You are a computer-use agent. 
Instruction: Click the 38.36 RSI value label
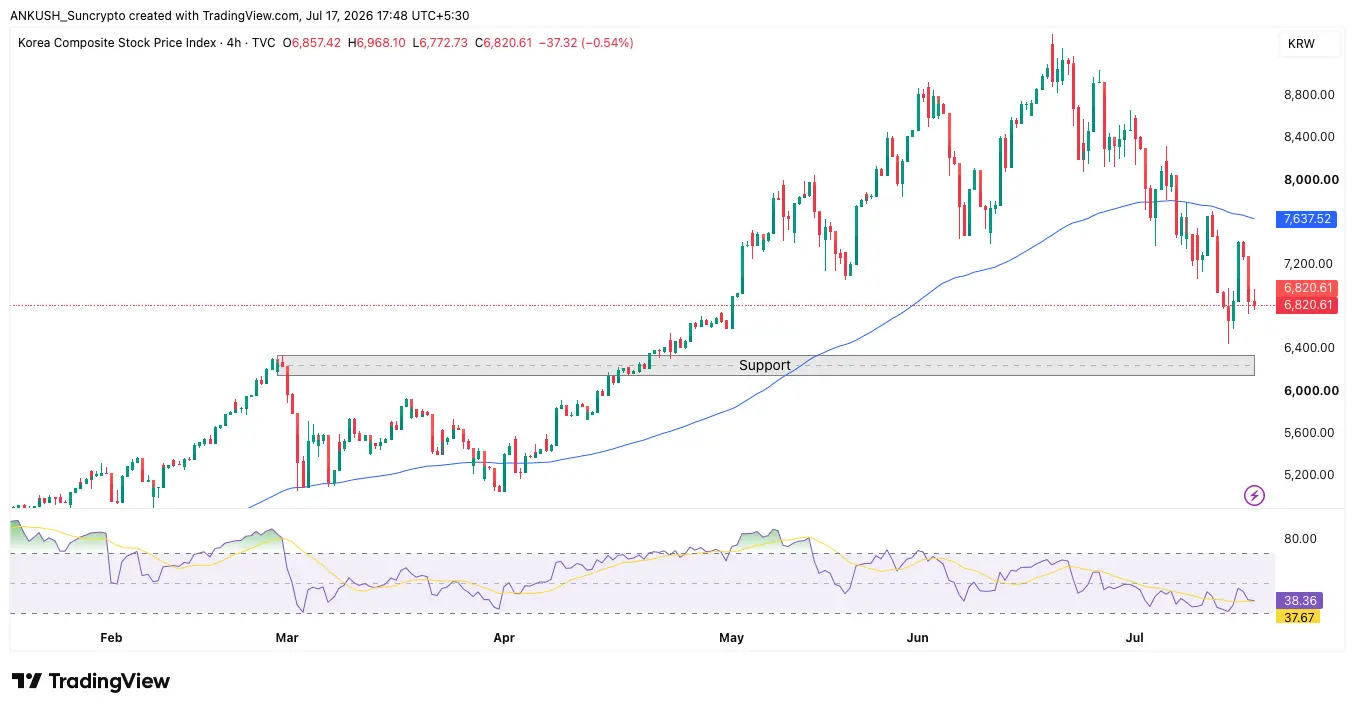1299,601
